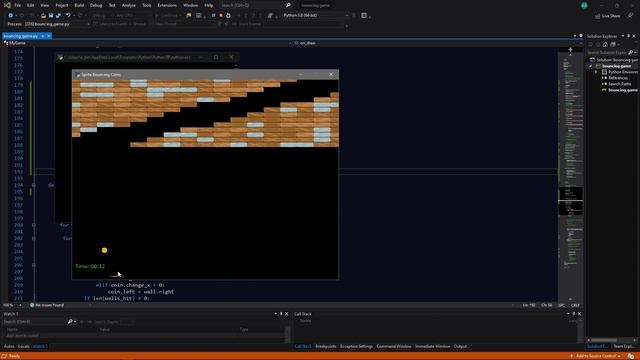Viewport: 640px width, 360px height.
Task: Open the Analyze menu
Action: pos(129,5)
